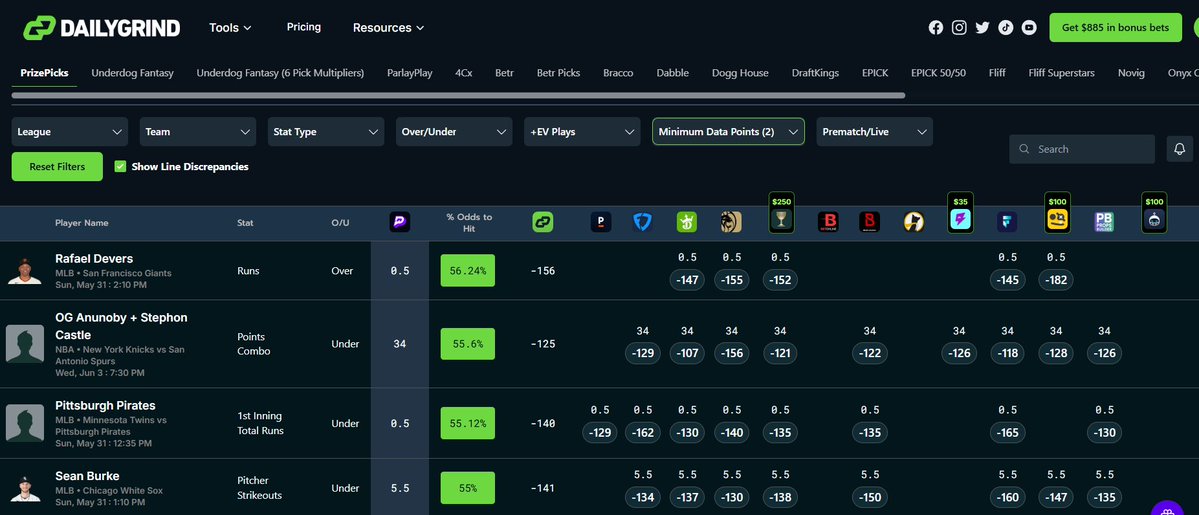Image resolution: width=1199 pixels, height=515 pixels.
Task: Open the TikTok social link
Action: tap(1006, 28)
